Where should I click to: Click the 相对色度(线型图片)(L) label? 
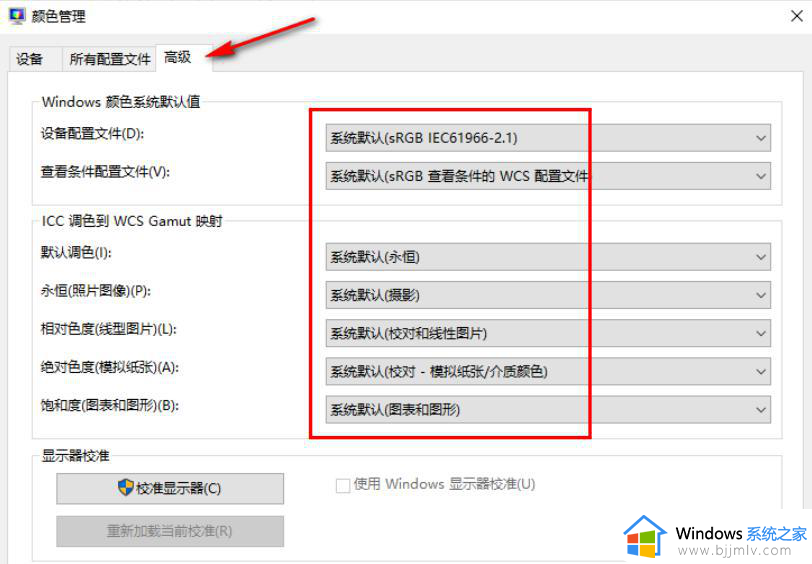[109, 329]
